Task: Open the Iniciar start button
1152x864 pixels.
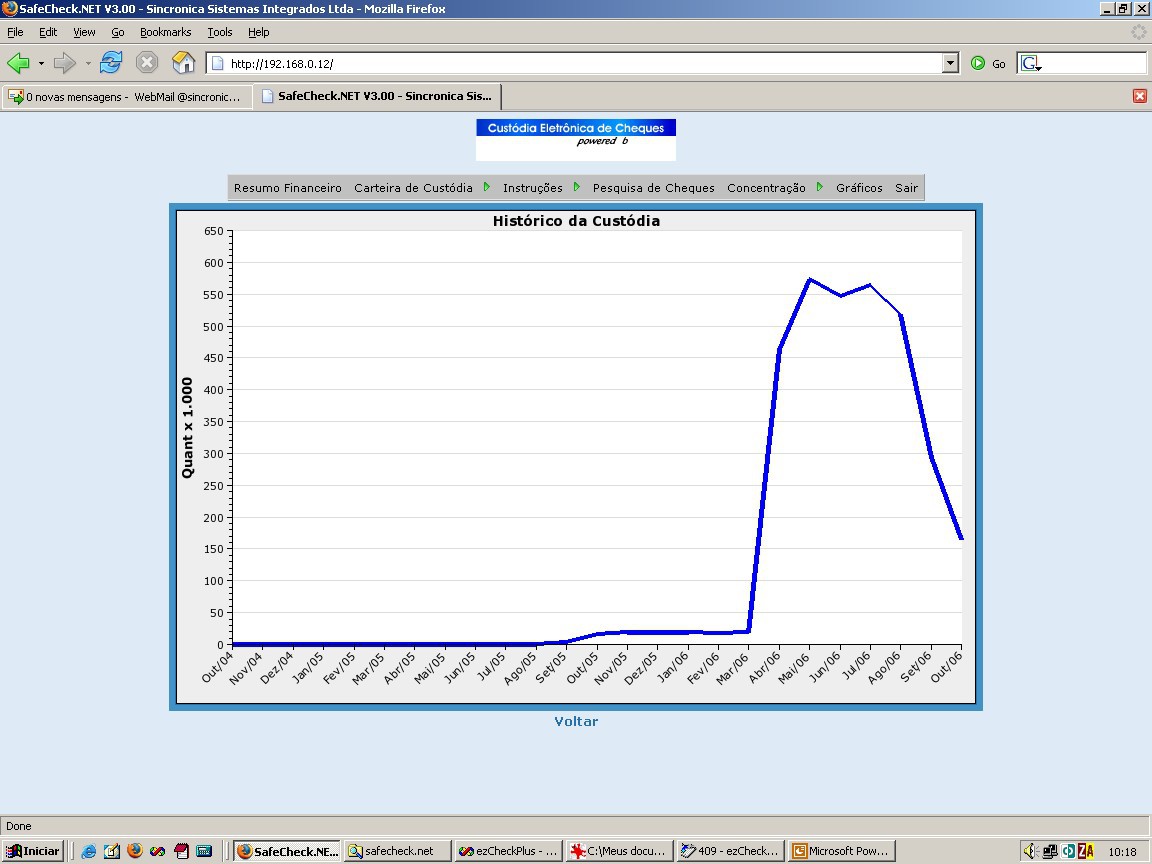Action: coord(32,851)
